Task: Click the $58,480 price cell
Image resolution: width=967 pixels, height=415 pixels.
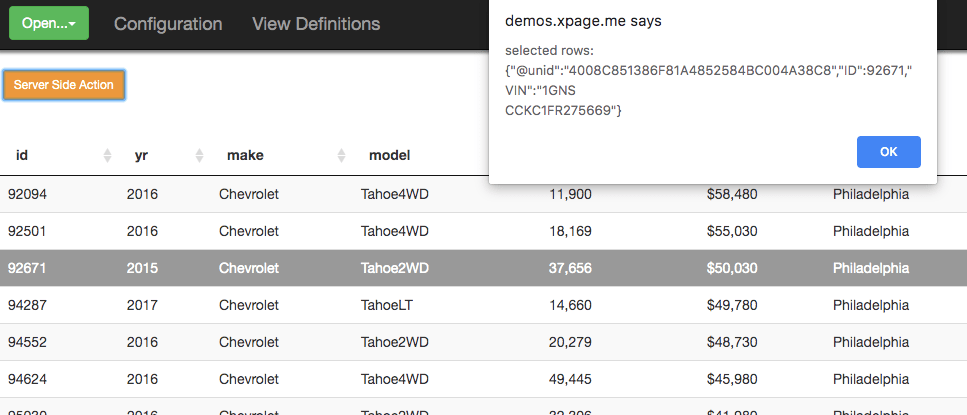Action: click(731, 194)
